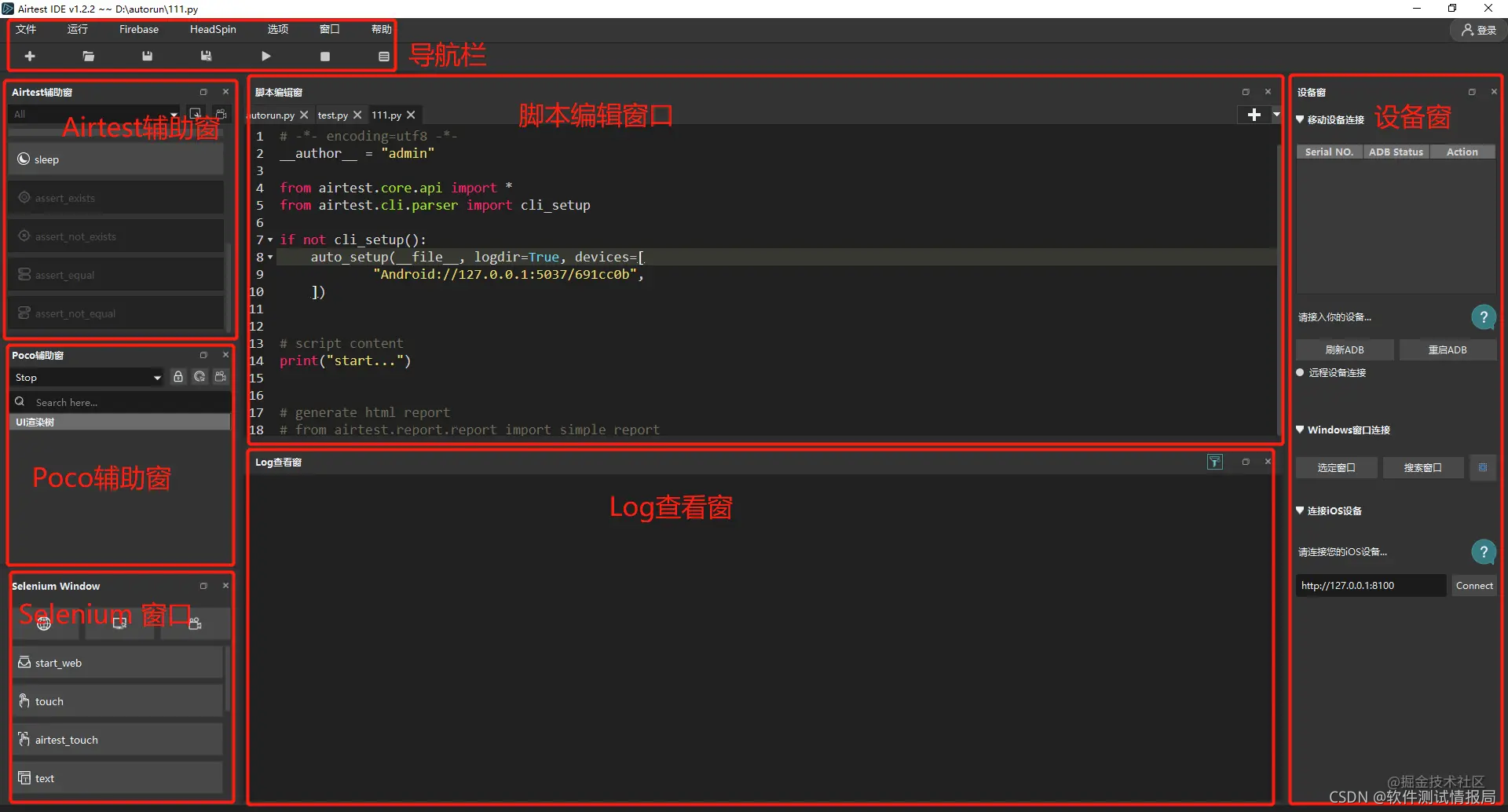The height and width of the screenshot is (812, 1508).
Task: Click the 选定窗口 button
Action: pos(1336,467)
